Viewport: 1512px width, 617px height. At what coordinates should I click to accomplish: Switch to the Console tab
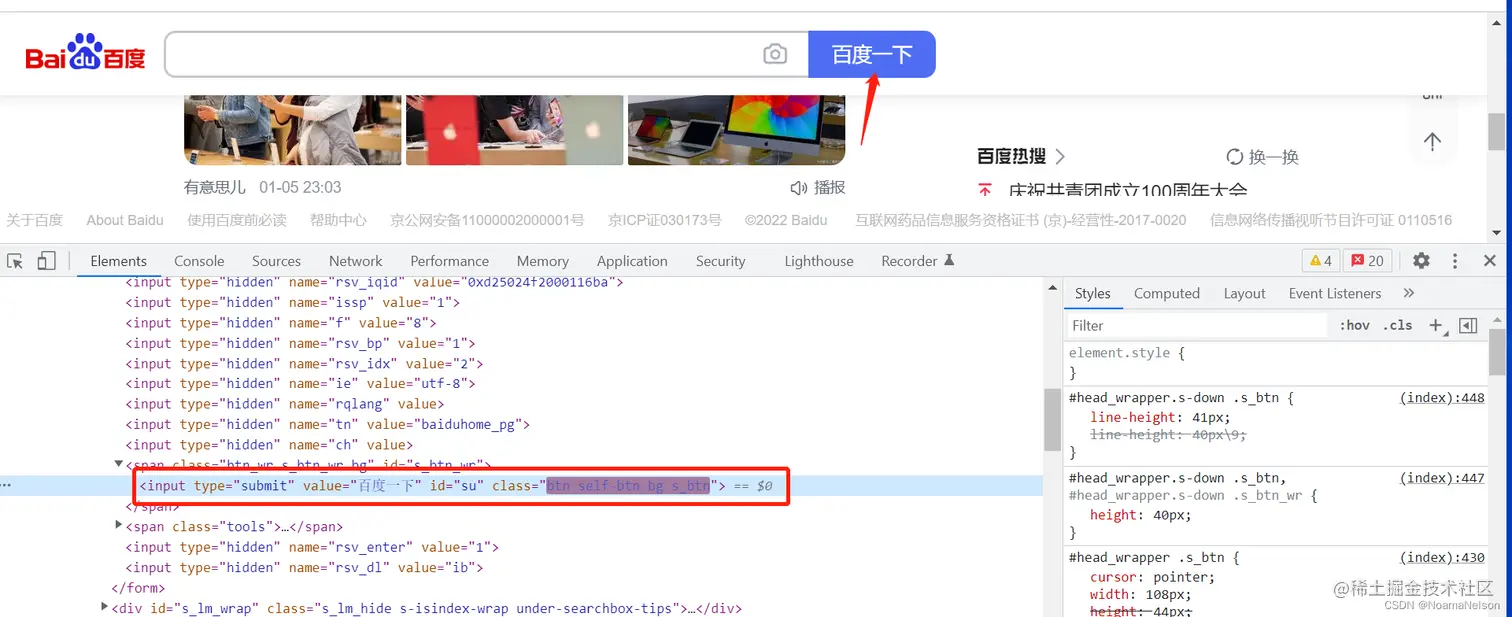click(x=198, y=260)
